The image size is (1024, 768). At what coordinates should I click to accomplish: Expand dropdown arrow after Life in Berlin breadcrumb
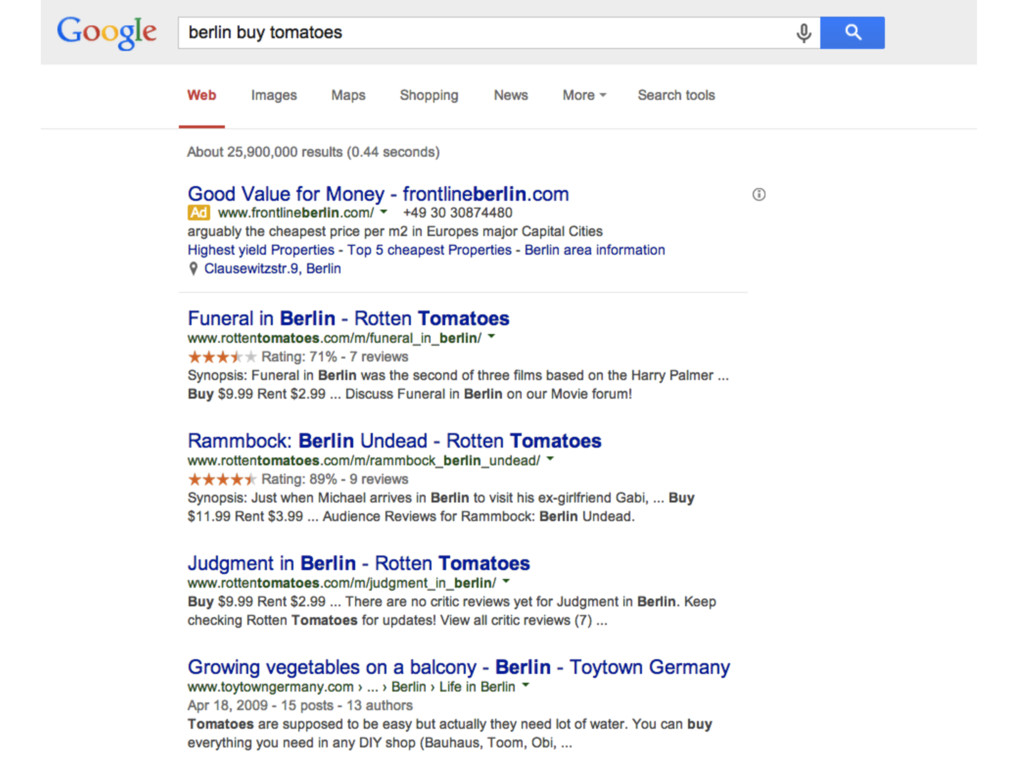tap(526, 686)
